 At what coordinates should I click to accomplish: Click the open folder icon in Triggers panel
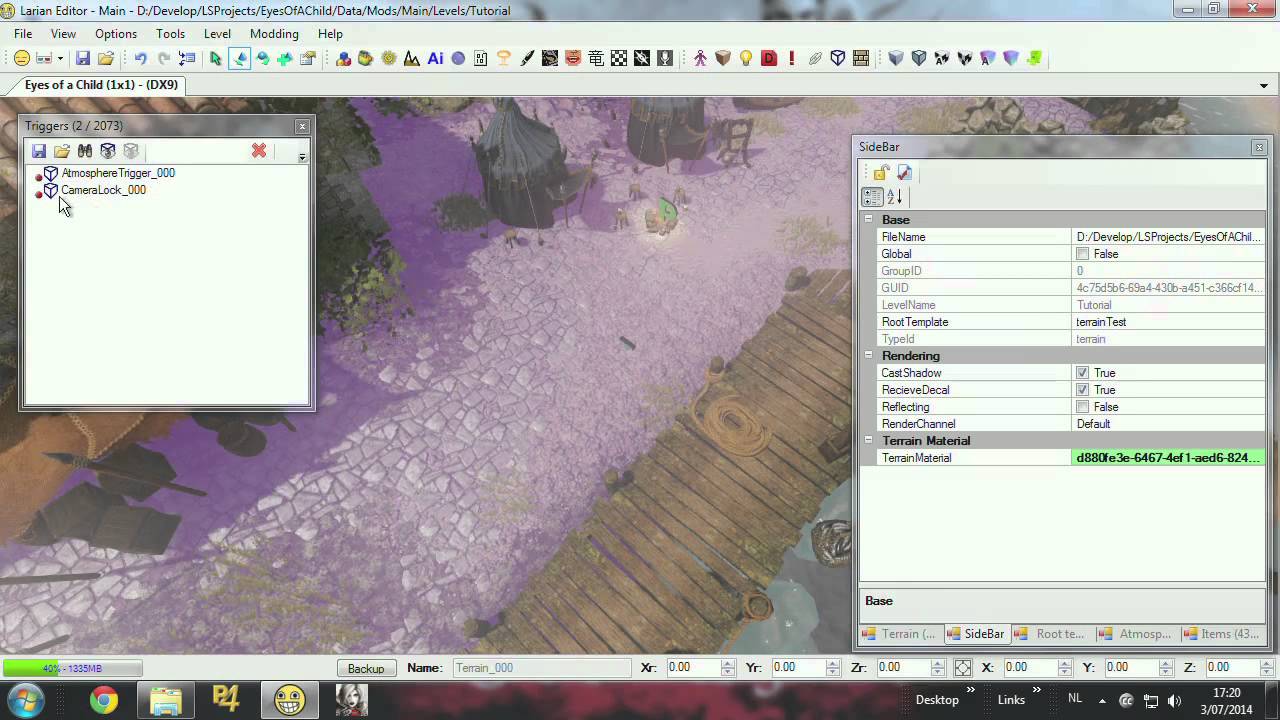click(62, 151)
